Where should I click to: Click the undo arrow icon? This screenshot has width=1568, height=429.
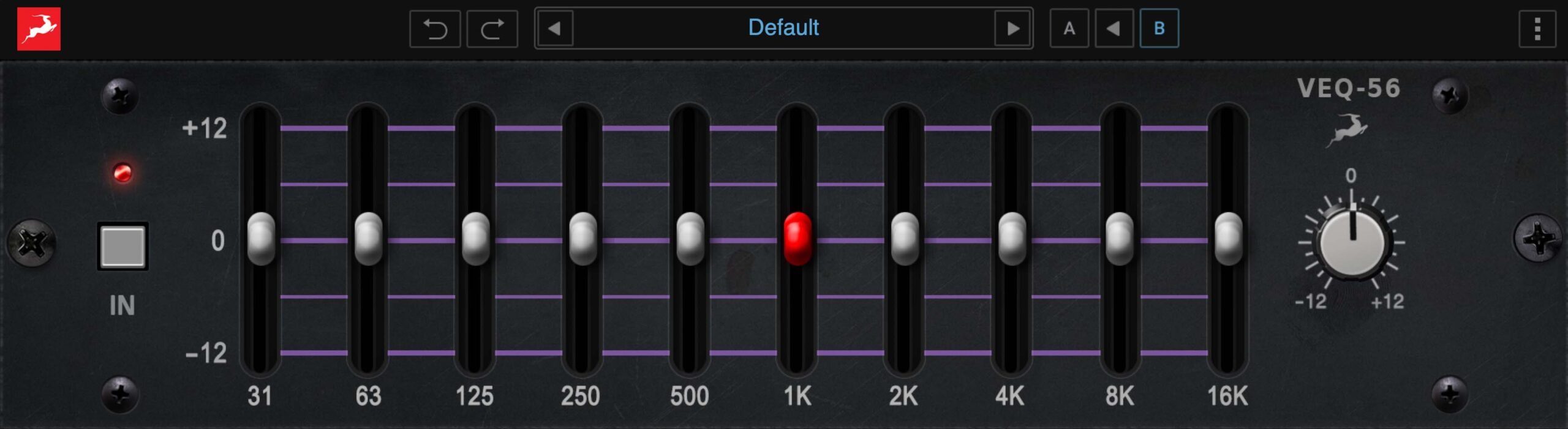435,29
